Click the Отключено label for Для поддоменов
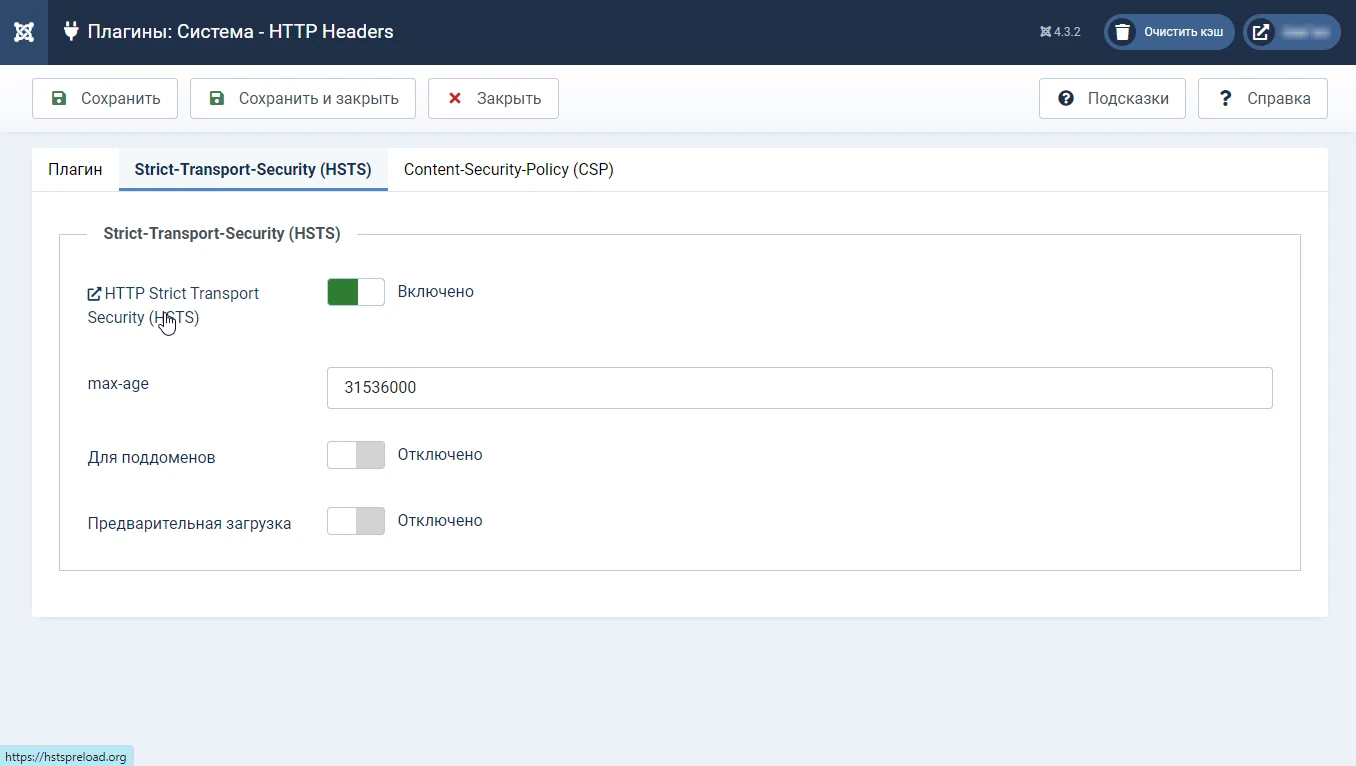The image size is (1356, 766). [x=440, y=455]
